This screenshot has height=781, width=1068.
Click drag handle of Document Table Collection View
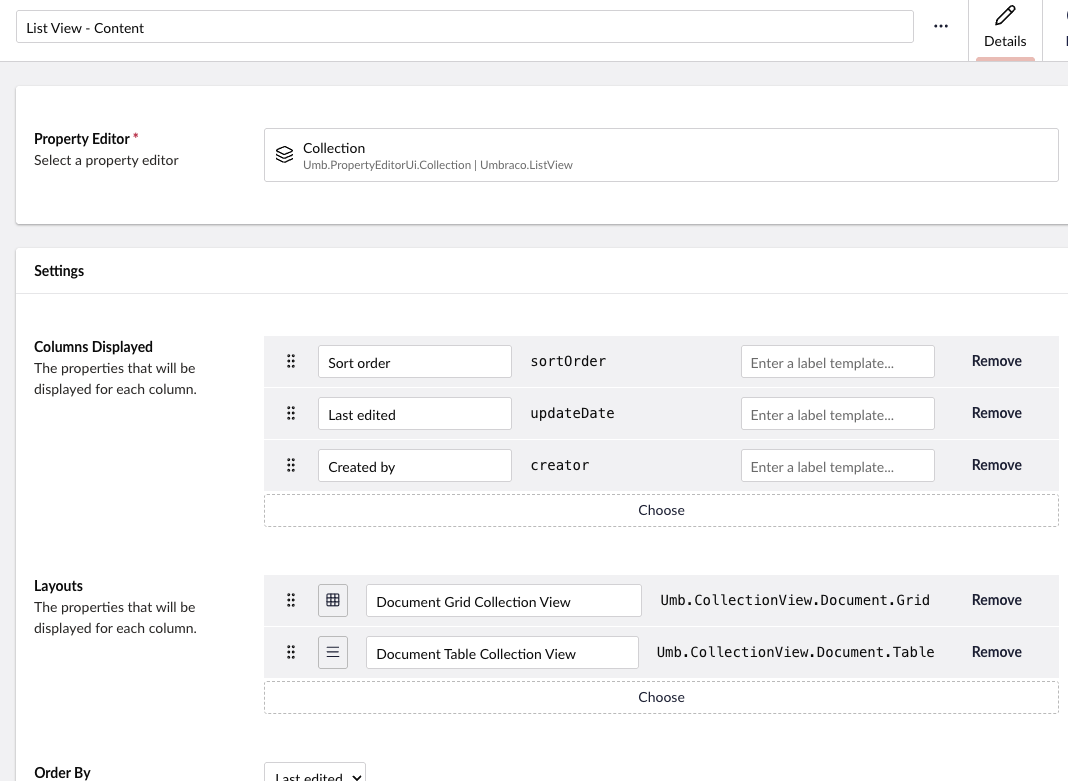tap(291, 653)
